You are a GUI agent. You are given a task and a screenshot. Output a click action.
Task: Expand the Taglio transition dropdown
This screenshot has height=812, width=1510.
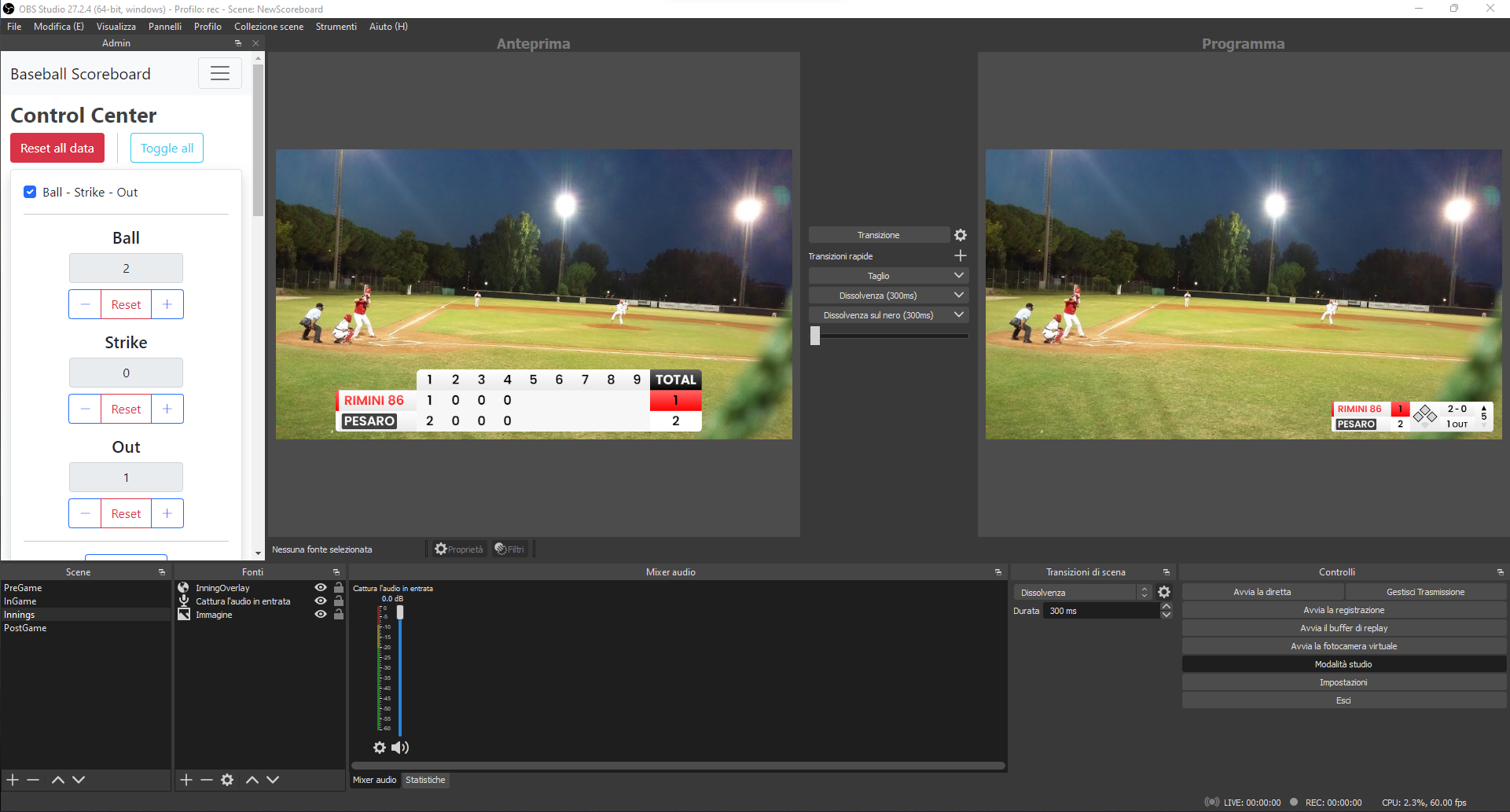(x=958, y=276)
